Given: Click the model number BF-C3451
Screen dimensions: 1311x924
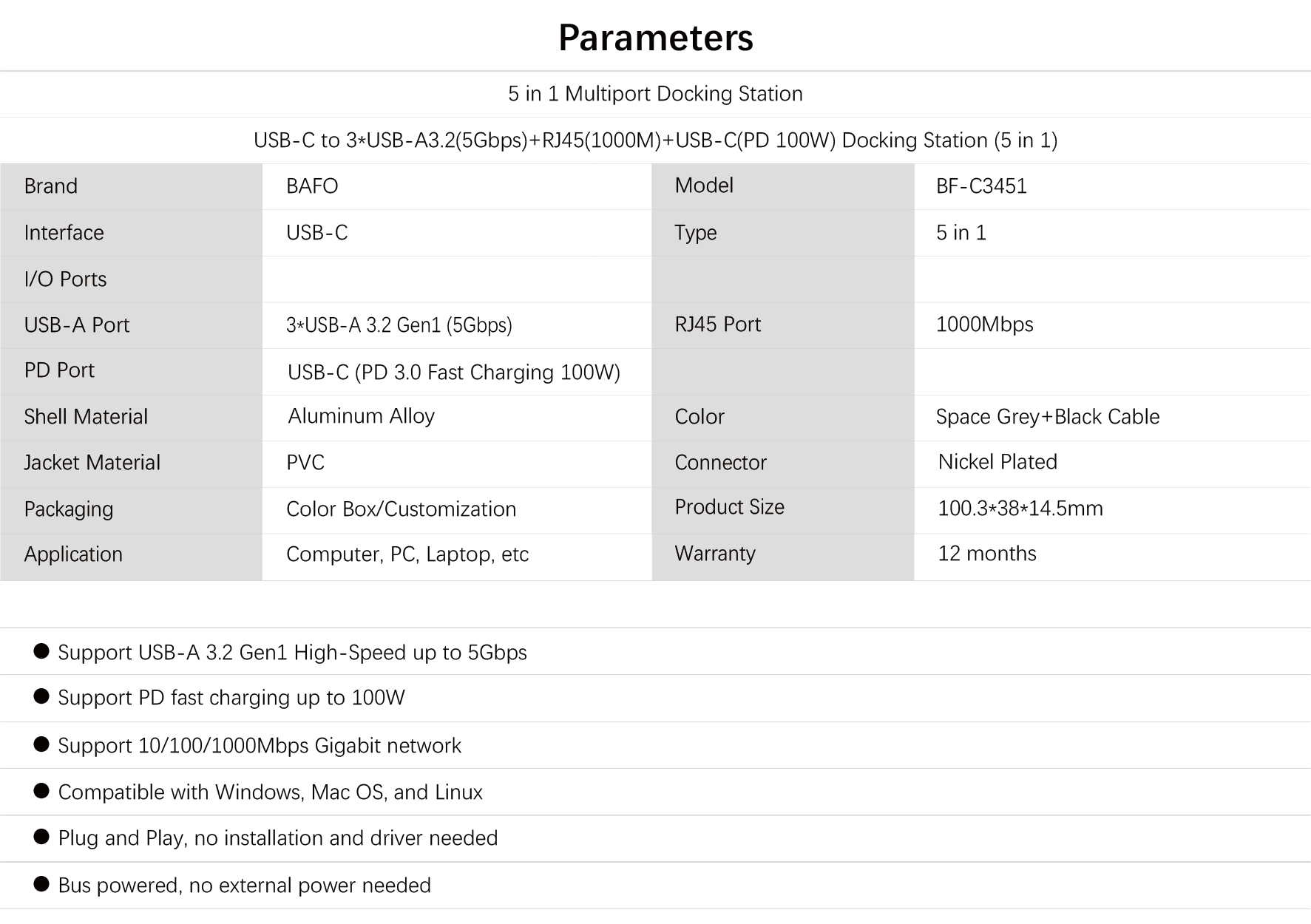Looking at the screenshot, I should (981, 186).
